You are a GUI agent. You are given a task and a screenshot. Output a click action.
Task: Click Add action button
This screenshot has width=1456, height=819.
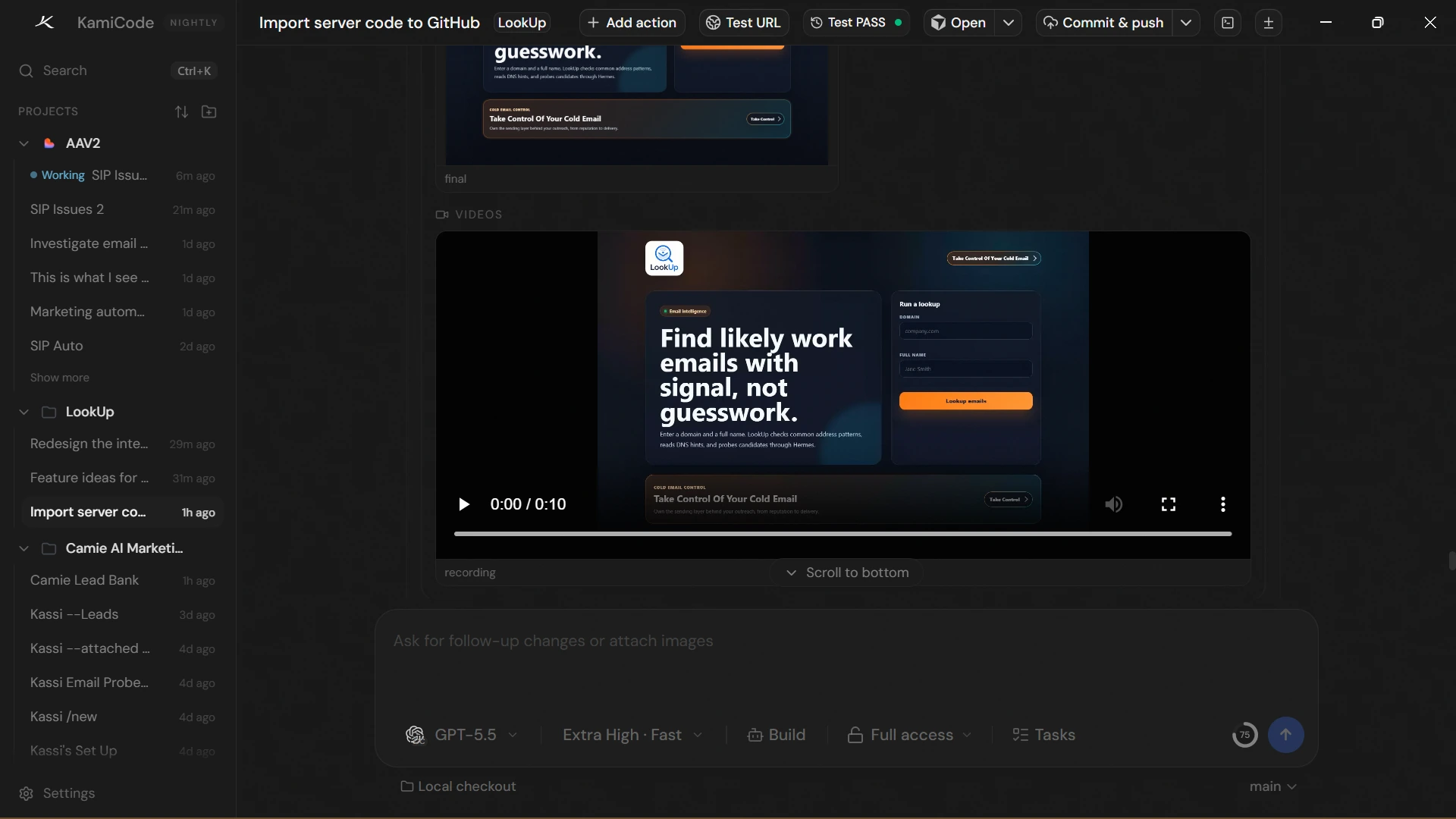632,23
